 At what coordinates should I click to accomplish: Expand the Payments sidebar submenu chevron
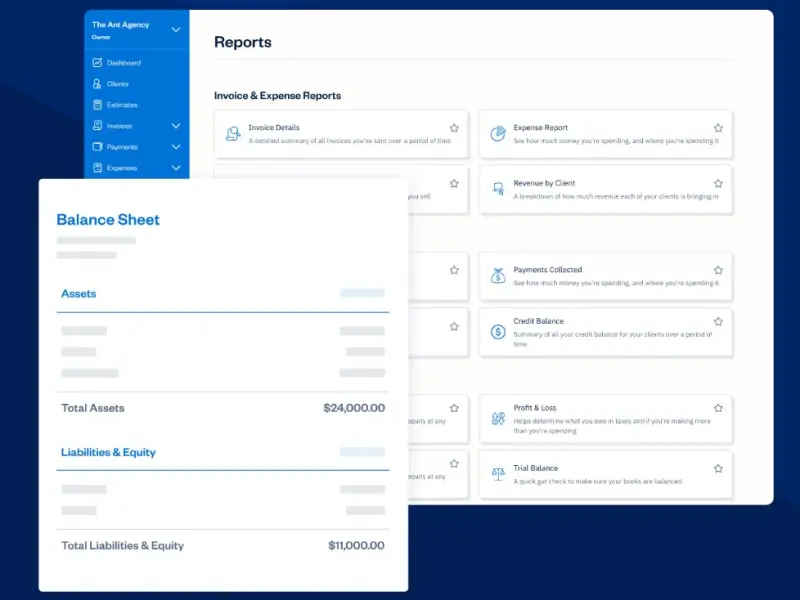click(x=176, y=147)
